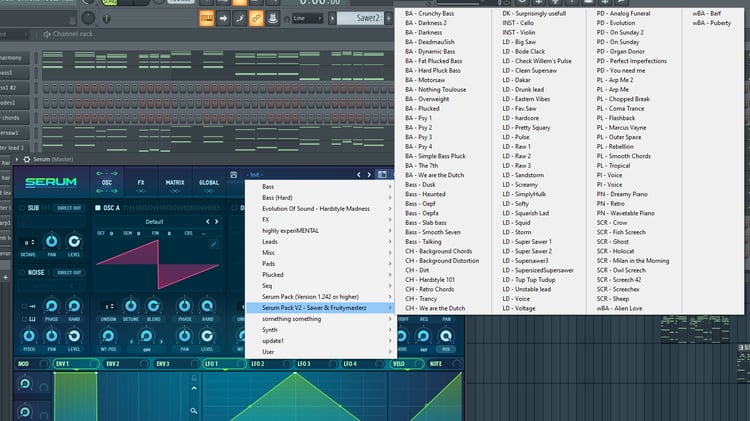Toggle the OSC A enable checkbox
Image resolution: width=750 pixels, height=421 pixels.
coord(98,208)
